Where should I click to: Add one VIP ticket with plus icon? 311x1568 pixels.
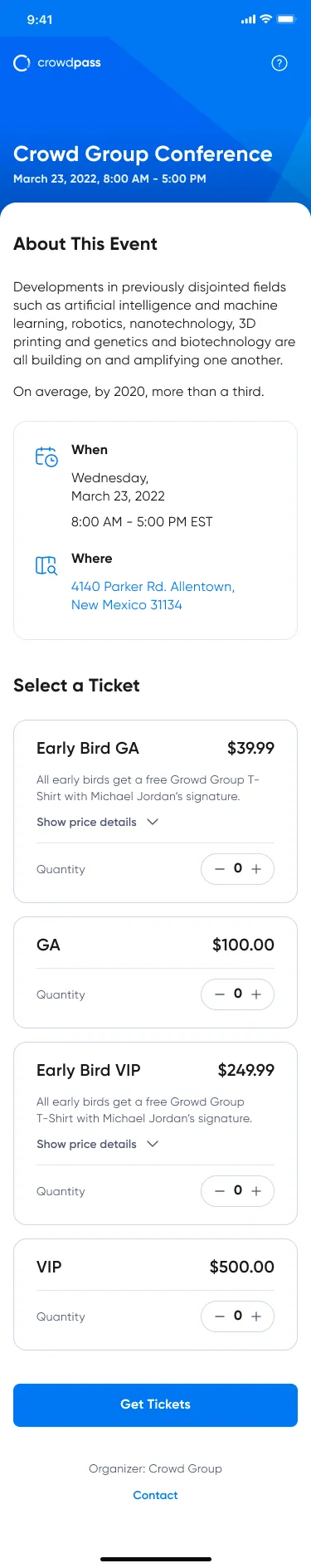coord(256,1316)
